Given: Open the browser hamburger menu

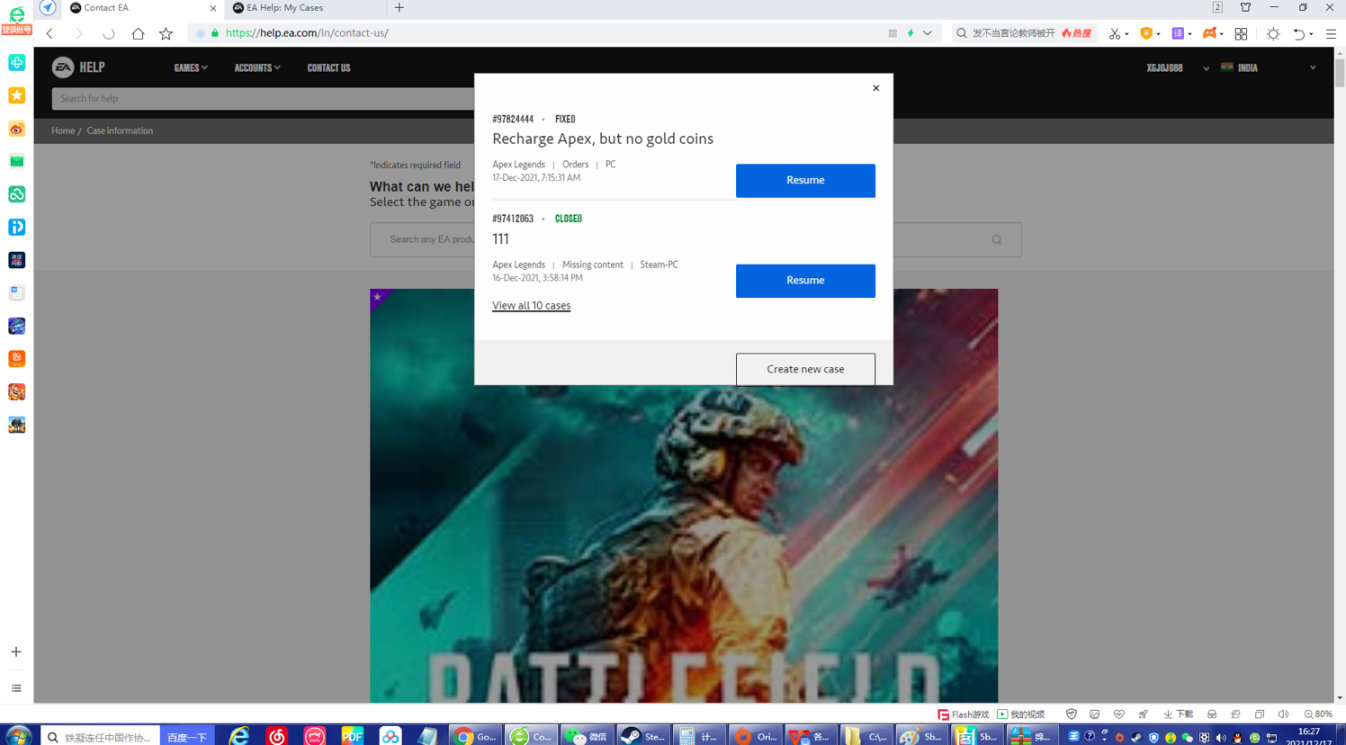Looking at the screenshot, I should pos(1331,33).
